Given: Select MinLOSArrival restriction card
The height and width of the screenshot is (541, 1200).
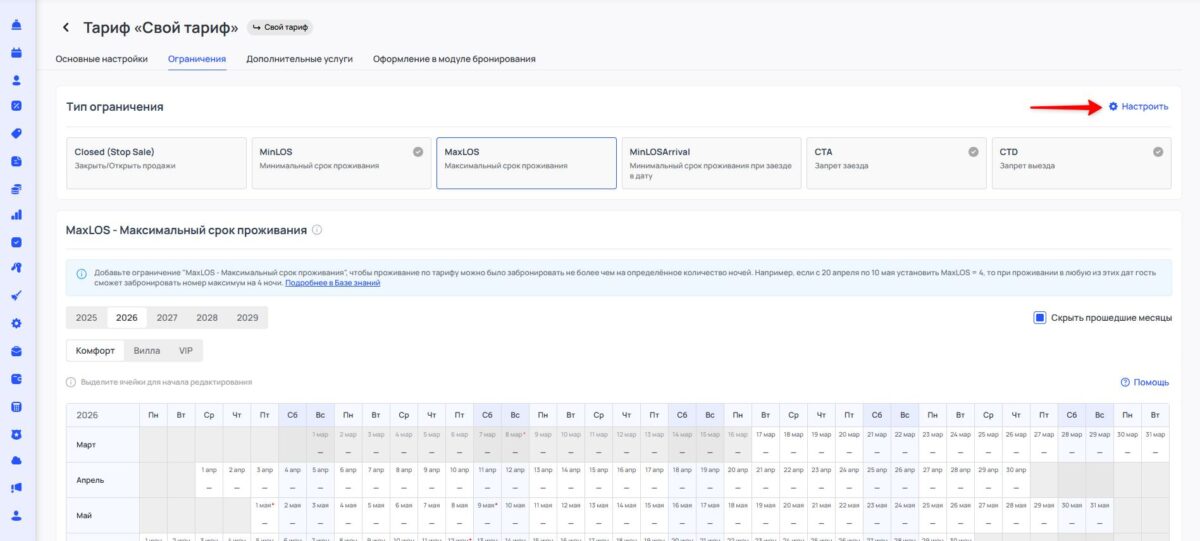Looking at the screenshot, I should 711,163.
